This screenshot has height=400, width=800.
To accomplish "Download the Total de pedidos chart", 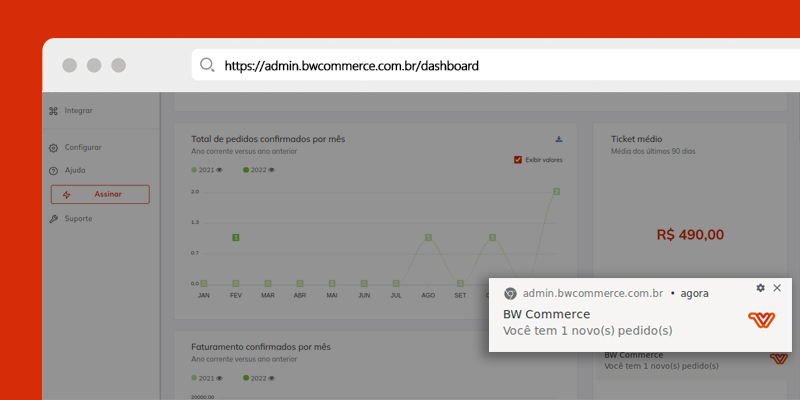I will coord(559,139).
